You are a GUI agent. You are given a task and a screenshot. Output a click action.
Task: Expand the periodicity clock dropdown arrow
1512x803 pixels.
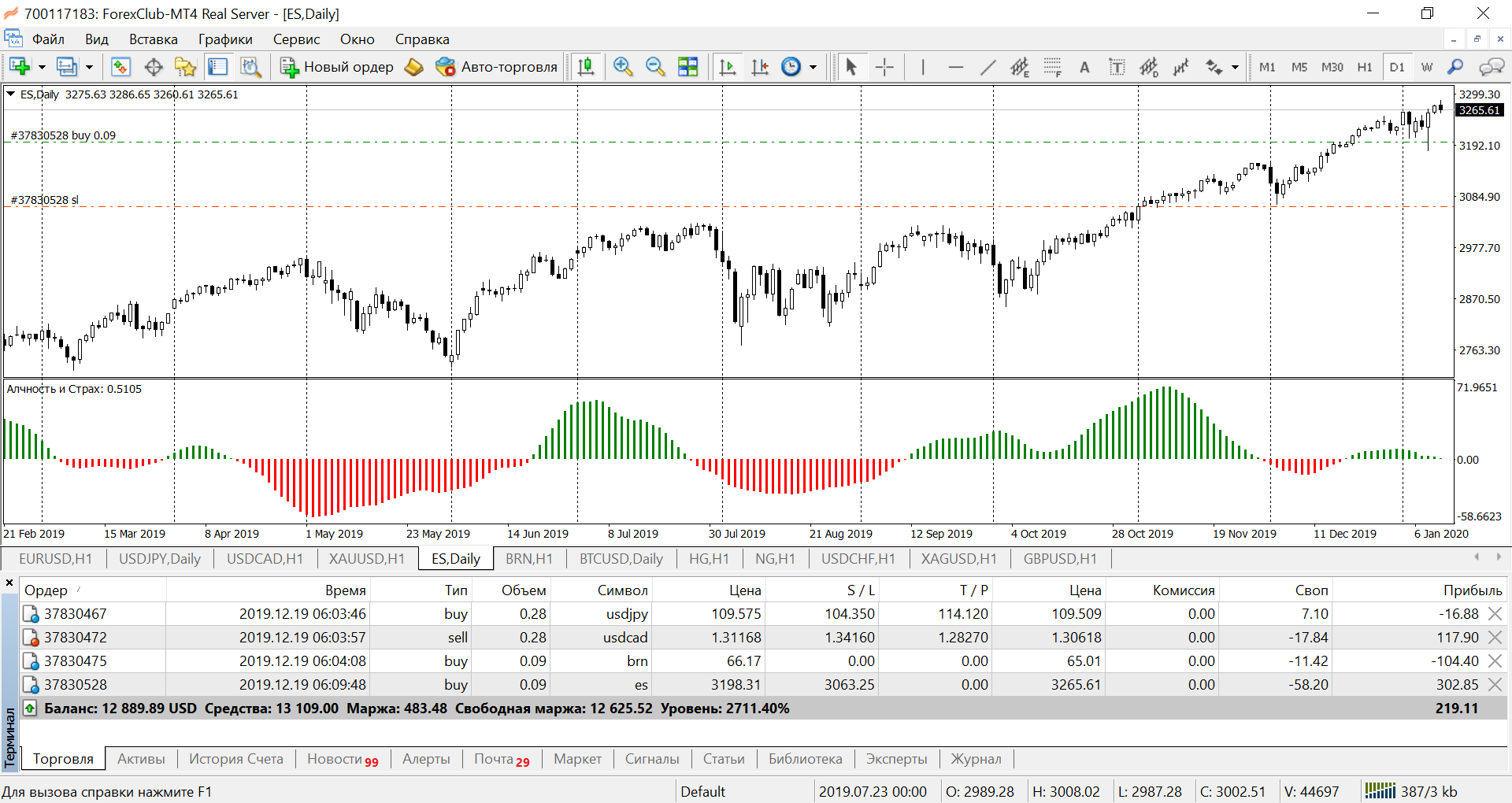pyautogui.click(x=813, y=68)
